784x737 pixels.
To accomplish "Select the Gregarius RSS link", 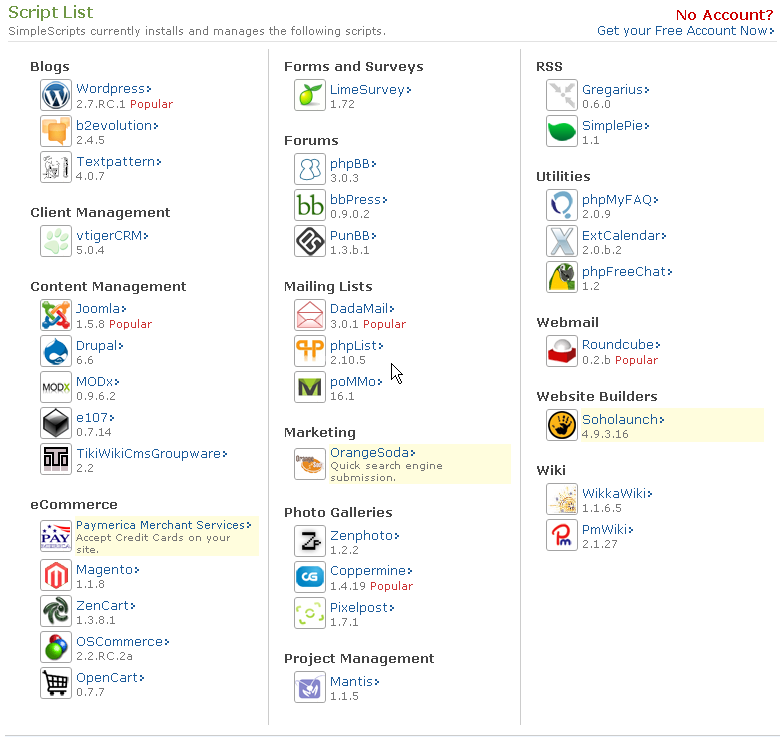I will (x=616, y=90).
